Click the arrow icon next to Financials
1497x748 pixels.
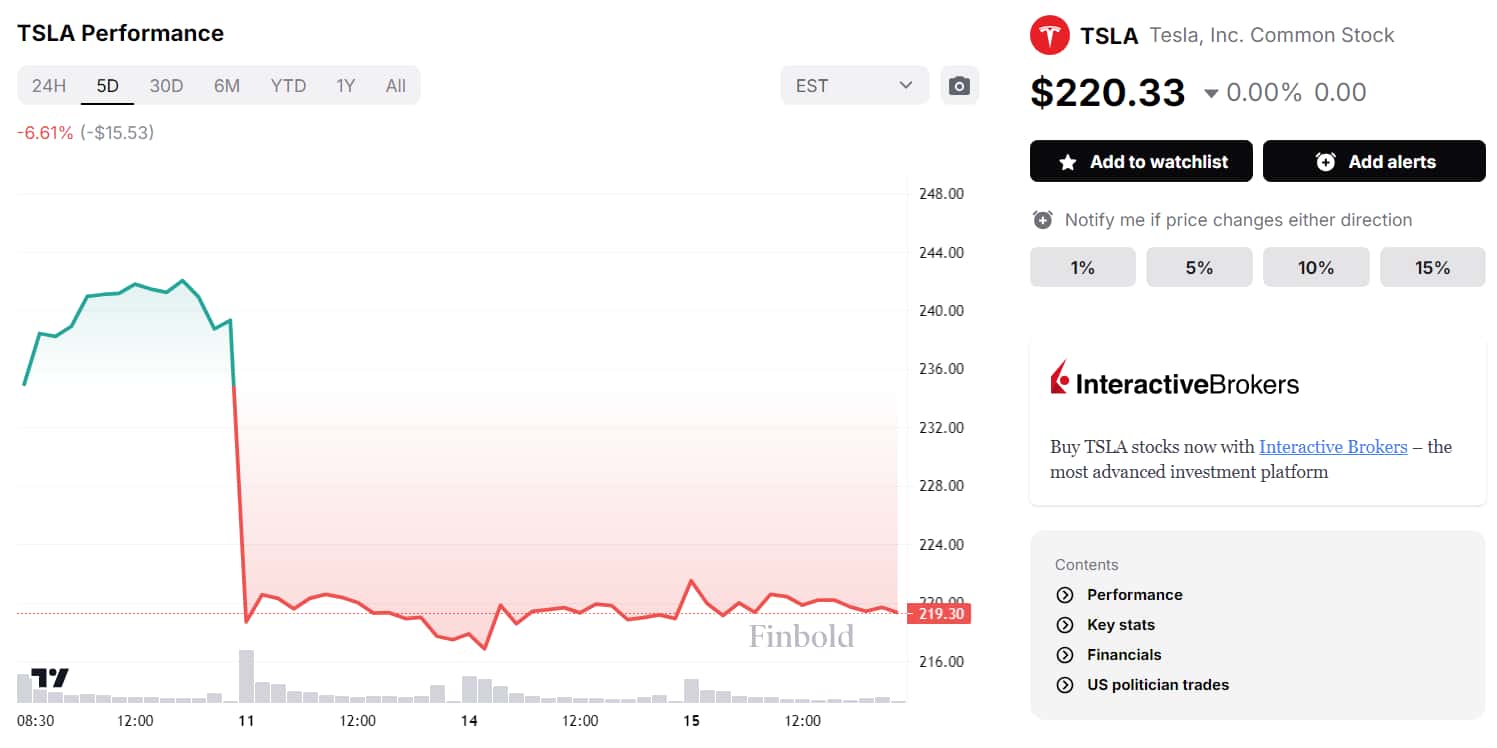[x=1065, y=655]
